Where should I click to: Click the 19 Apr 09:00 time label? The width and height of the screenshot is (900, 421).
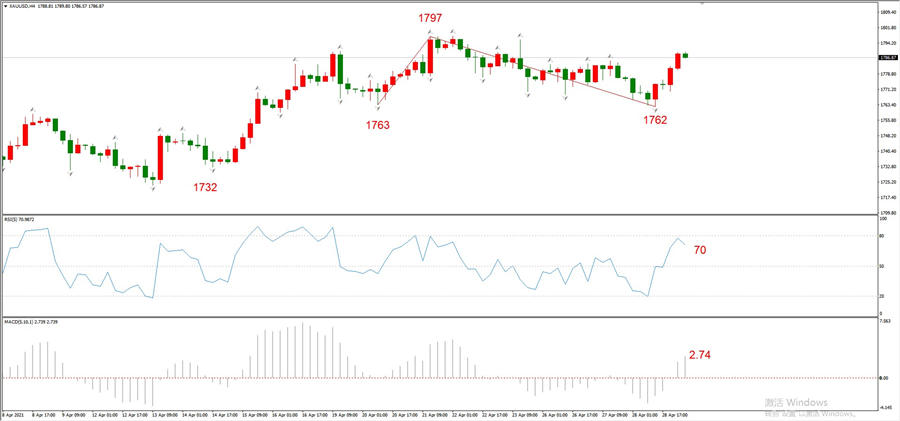[x=345, y=415]
